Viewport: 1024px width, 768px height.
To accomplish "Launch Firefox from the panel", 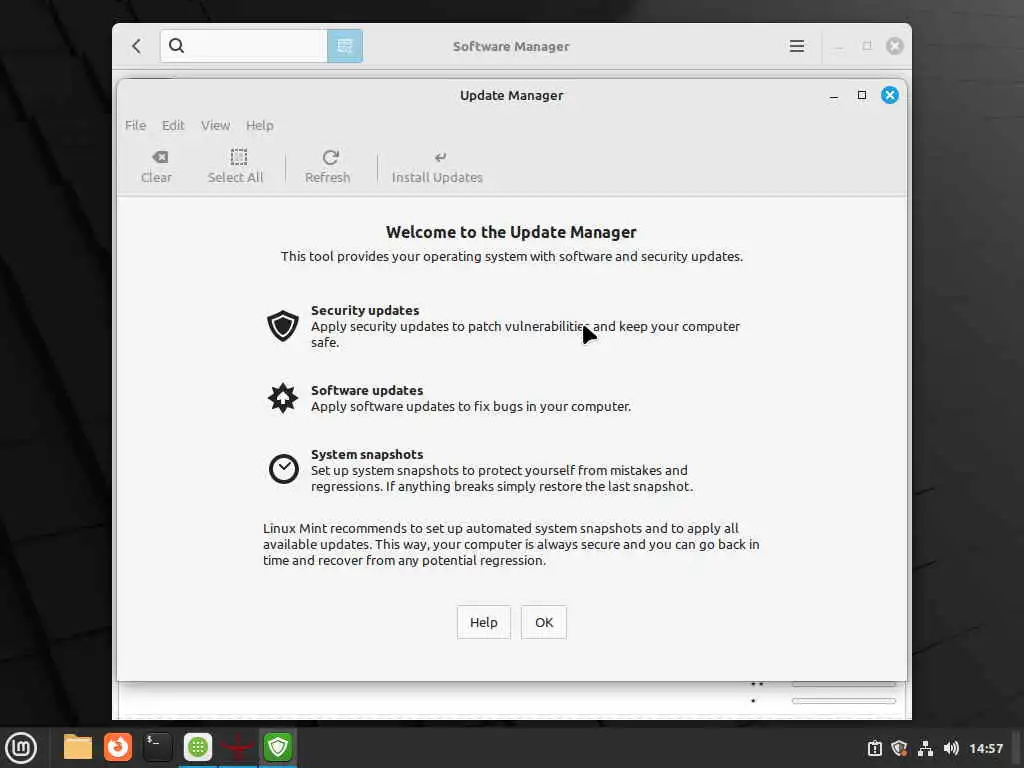I will [118, 747].
